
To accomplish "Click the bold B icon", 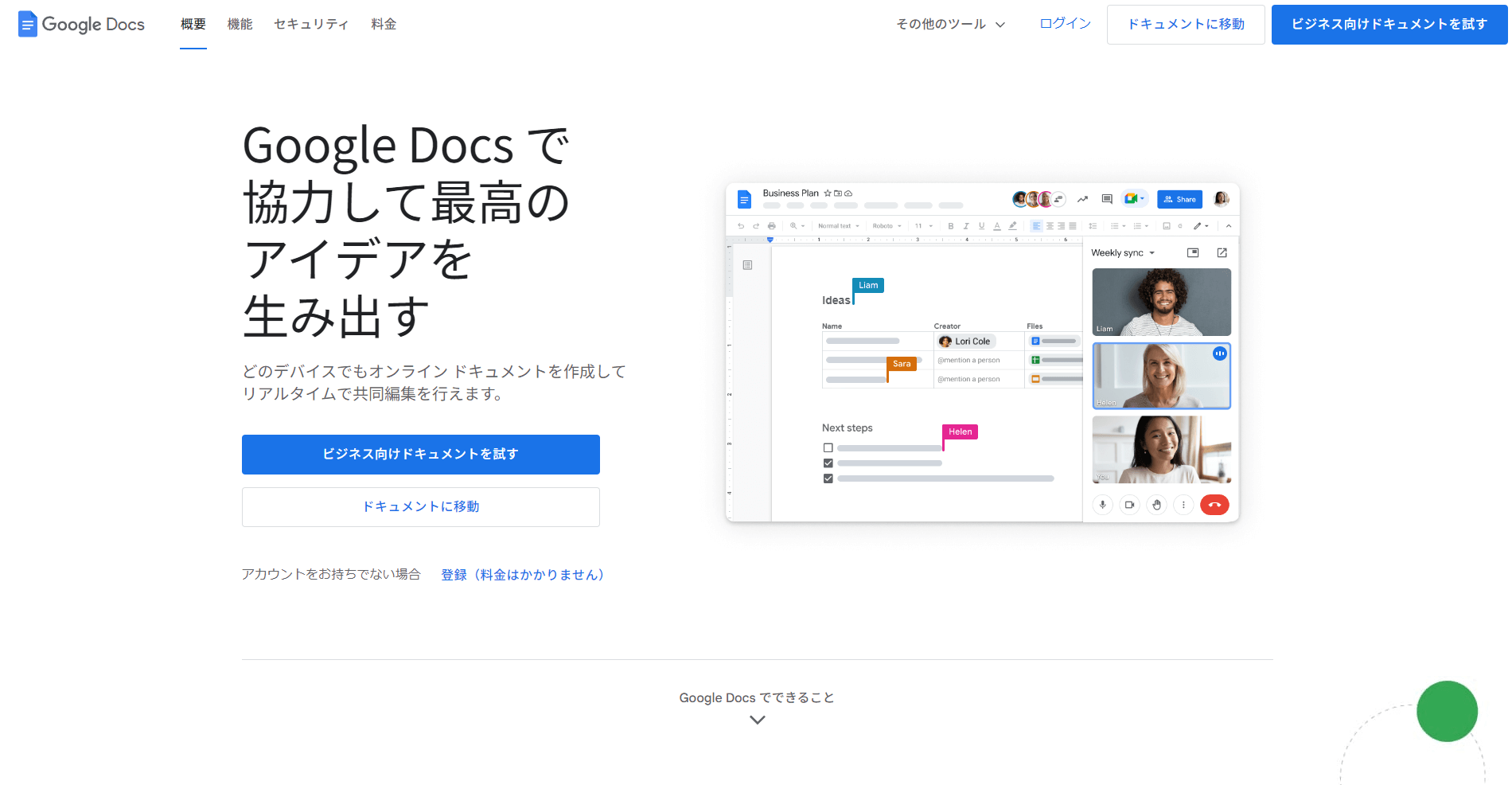I will coord(951,226).
